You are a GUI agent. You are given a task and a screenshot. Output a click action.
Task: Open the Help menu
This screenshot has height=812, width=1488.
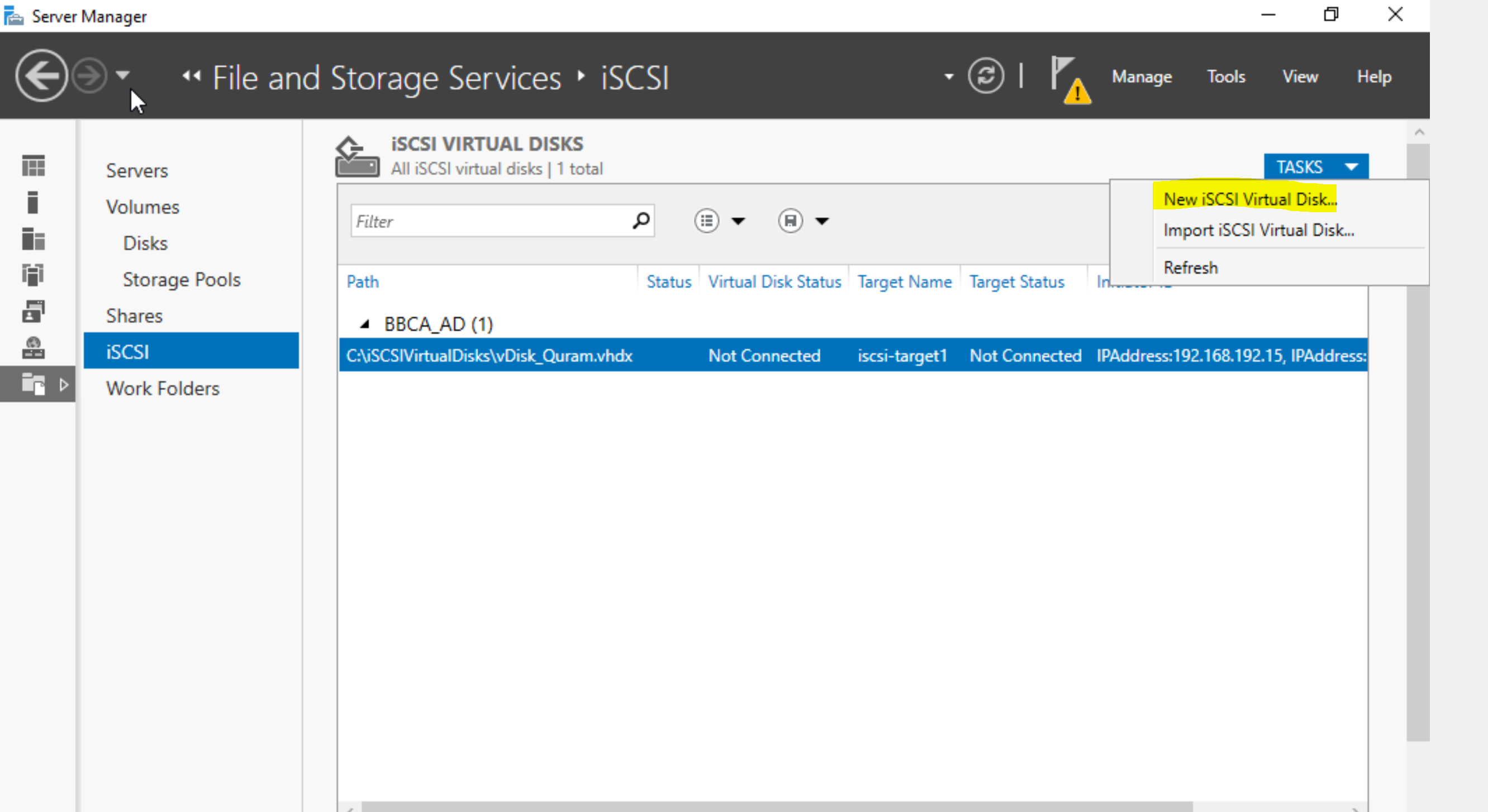click(1373, 77)
